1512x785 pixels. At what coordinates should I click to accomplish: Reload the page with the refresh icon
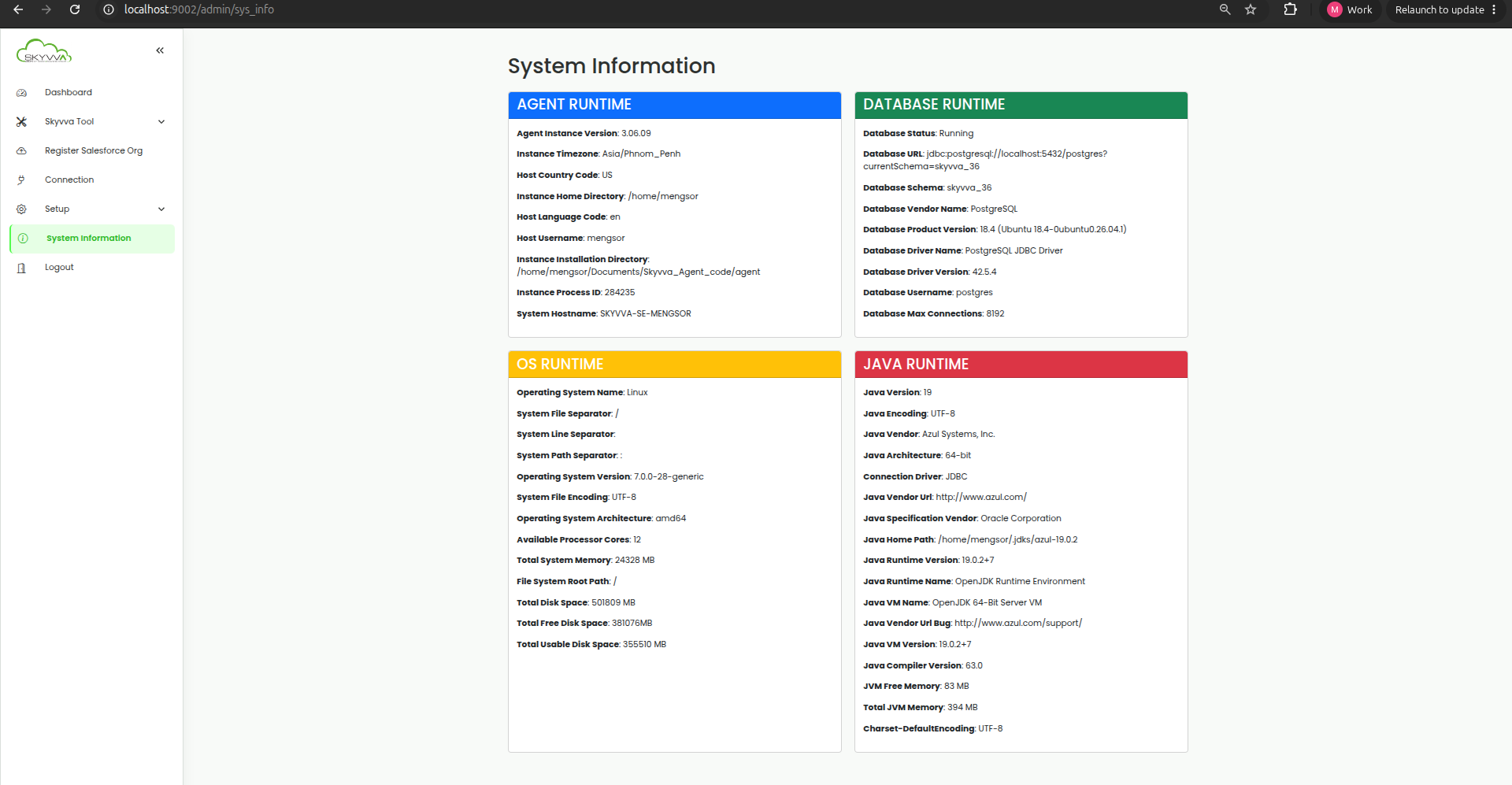[75, 9]
